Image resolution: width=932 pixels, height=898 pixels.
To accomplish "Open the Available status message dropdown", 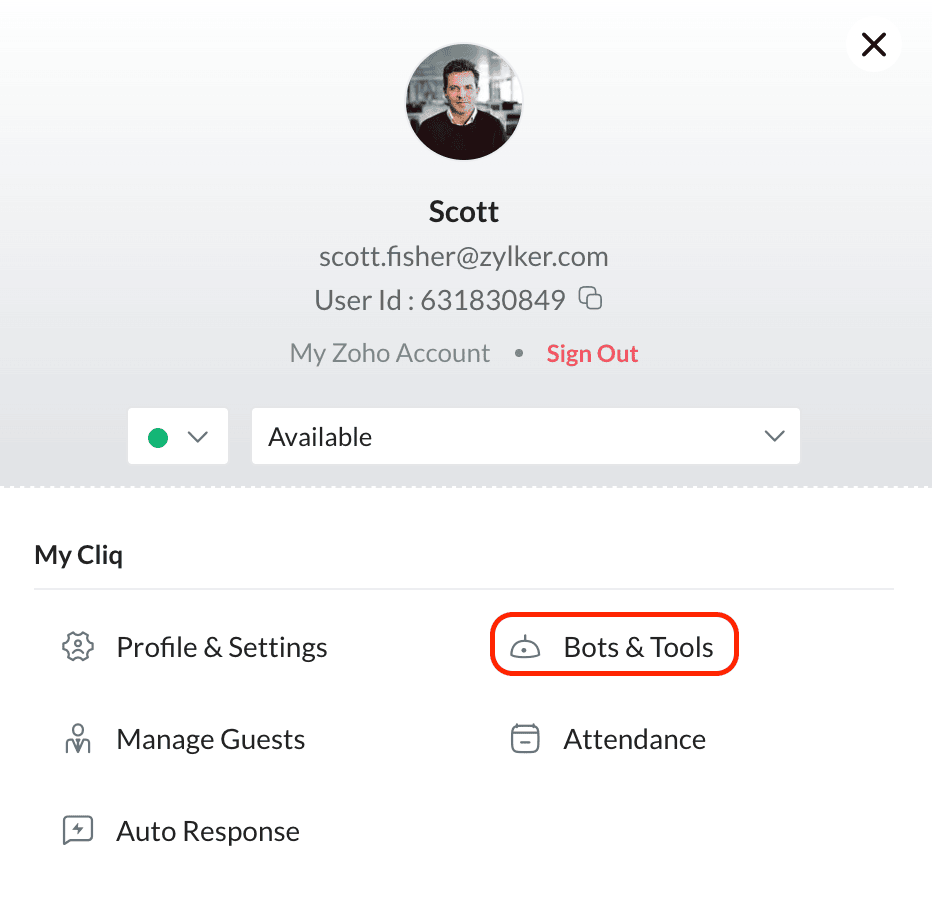I will click(525, 436).
